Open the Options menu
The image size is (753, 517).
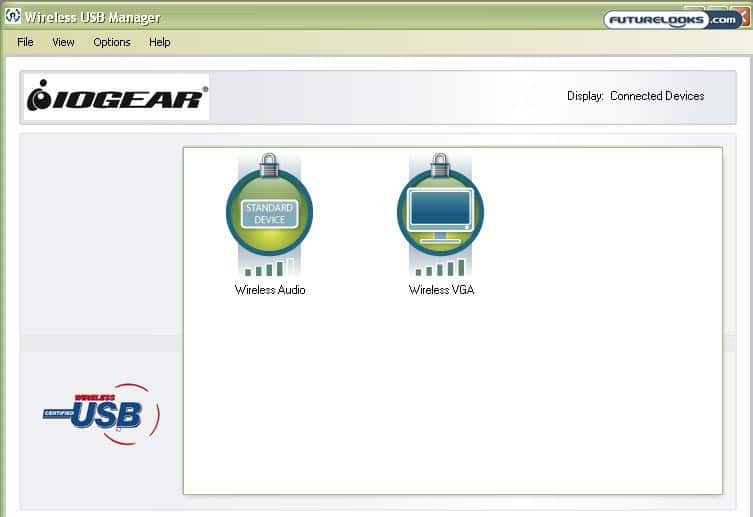tap(112, 42)
